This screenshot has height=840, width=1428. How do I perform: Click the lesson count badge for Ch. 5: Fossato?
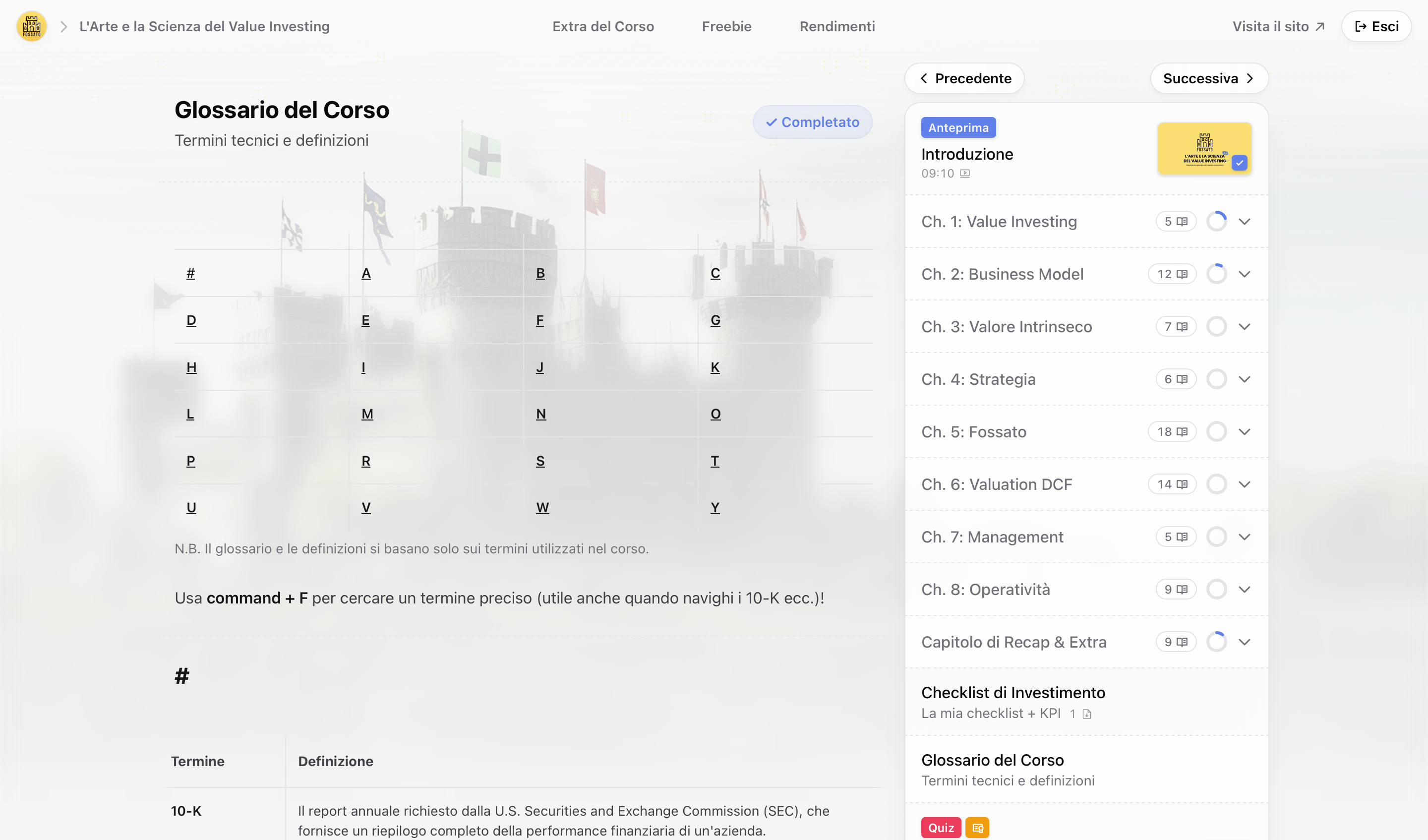click(x=1172, y=432)
